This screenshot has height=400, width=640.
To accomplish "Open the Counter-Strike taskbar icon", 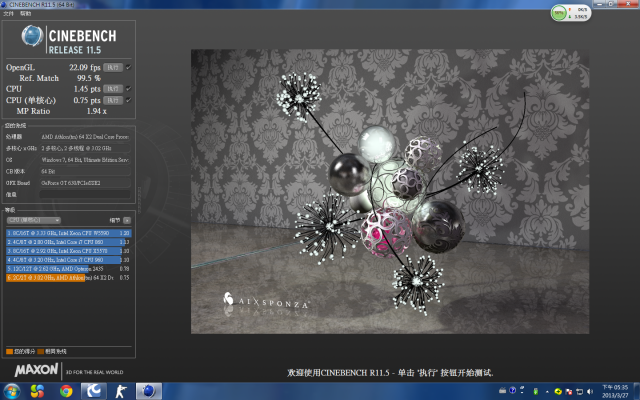I will (x=121, y=391).
